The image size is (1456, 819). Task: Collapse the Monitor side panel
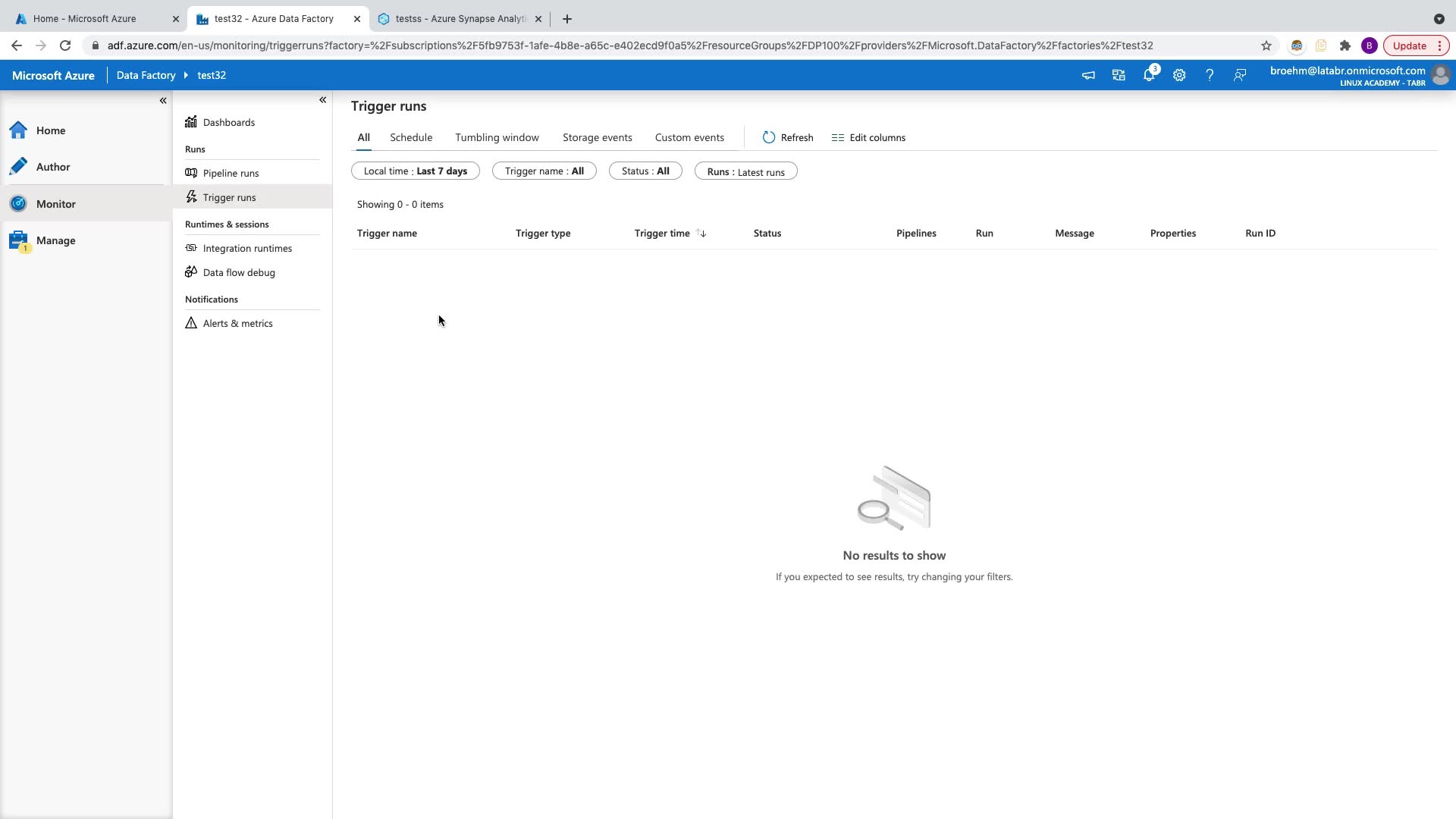click(x=322, y=99)
